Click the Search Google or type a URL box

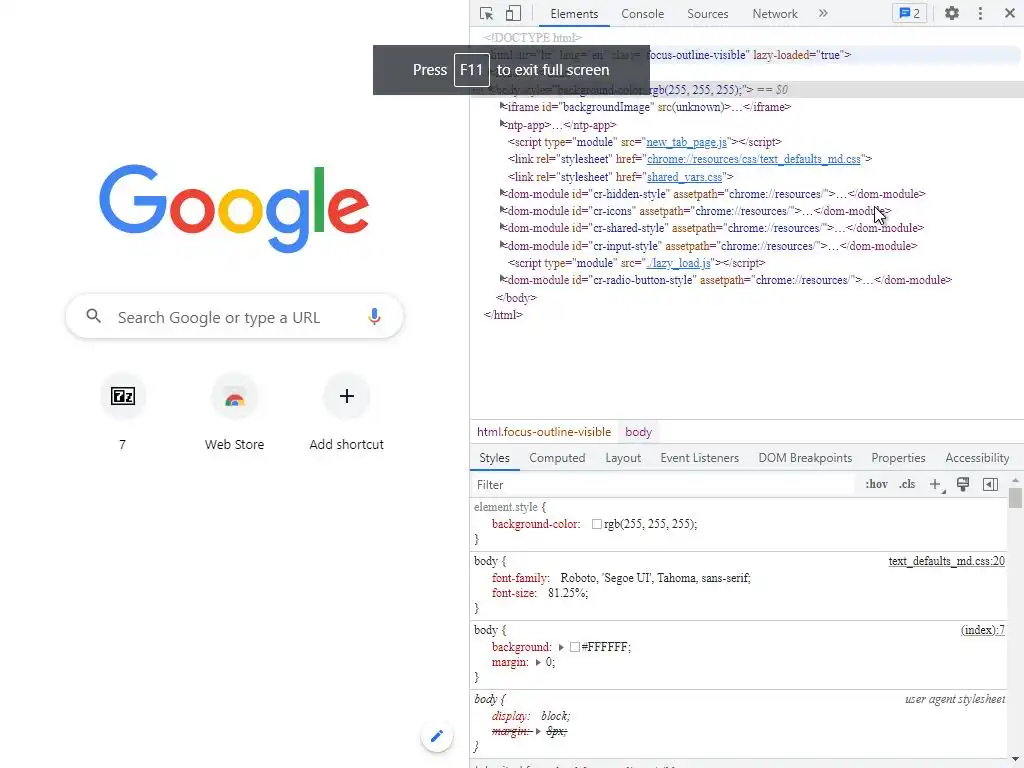point(234,317)
